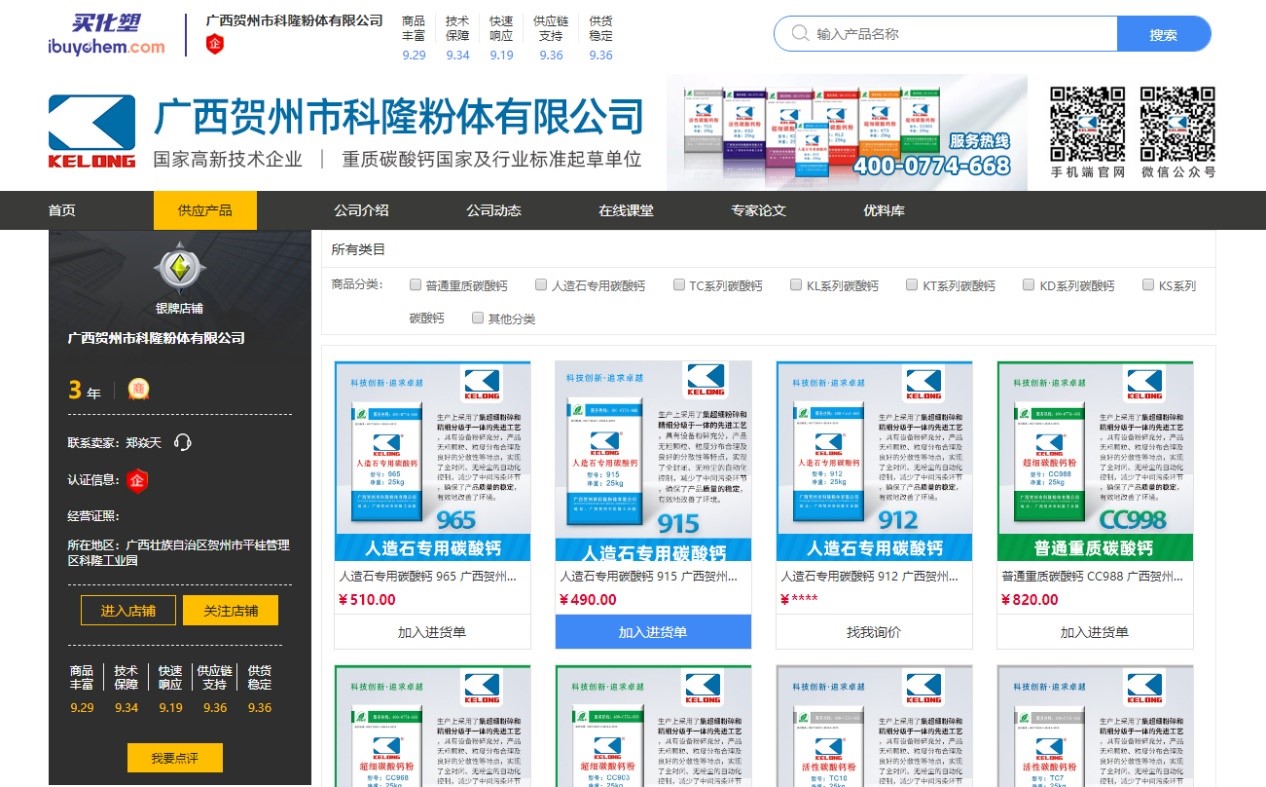Click the gold integrity medal beside 3年
Screen dimensions: 1266x787
tap(139, 389)
